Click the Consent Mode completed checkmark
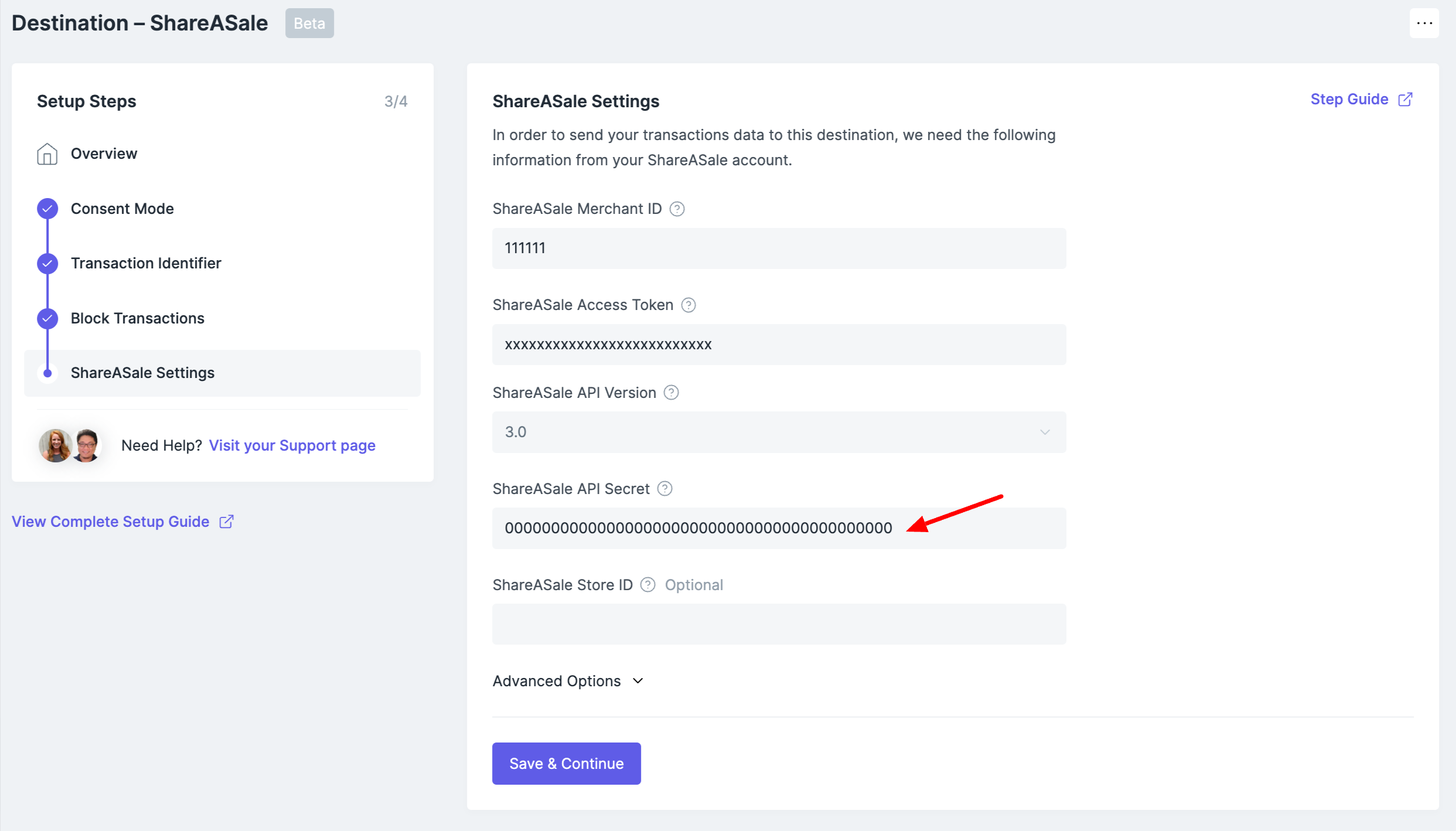 47,209
